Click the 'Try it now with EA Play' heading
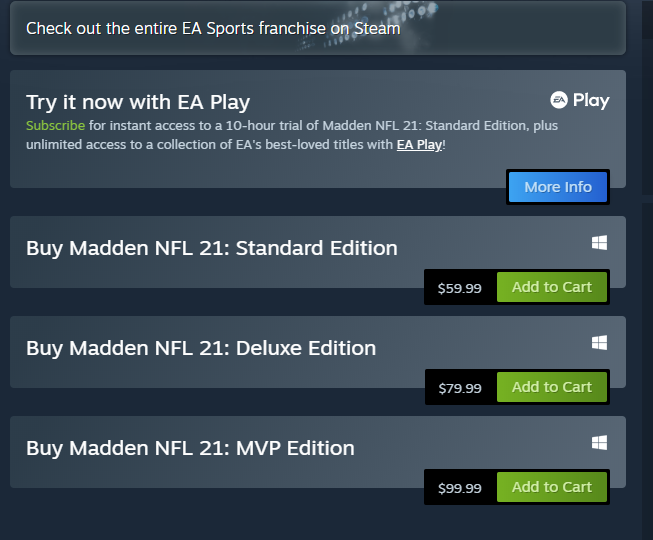Image resolution: width=653 pixels, height=540 pixels. 138,102
